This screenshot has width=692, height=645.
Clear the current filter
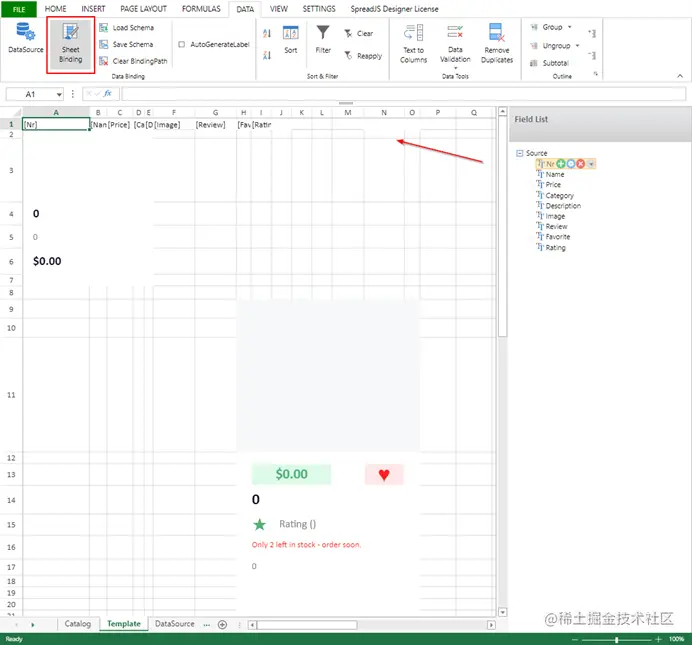pos(358,34)
